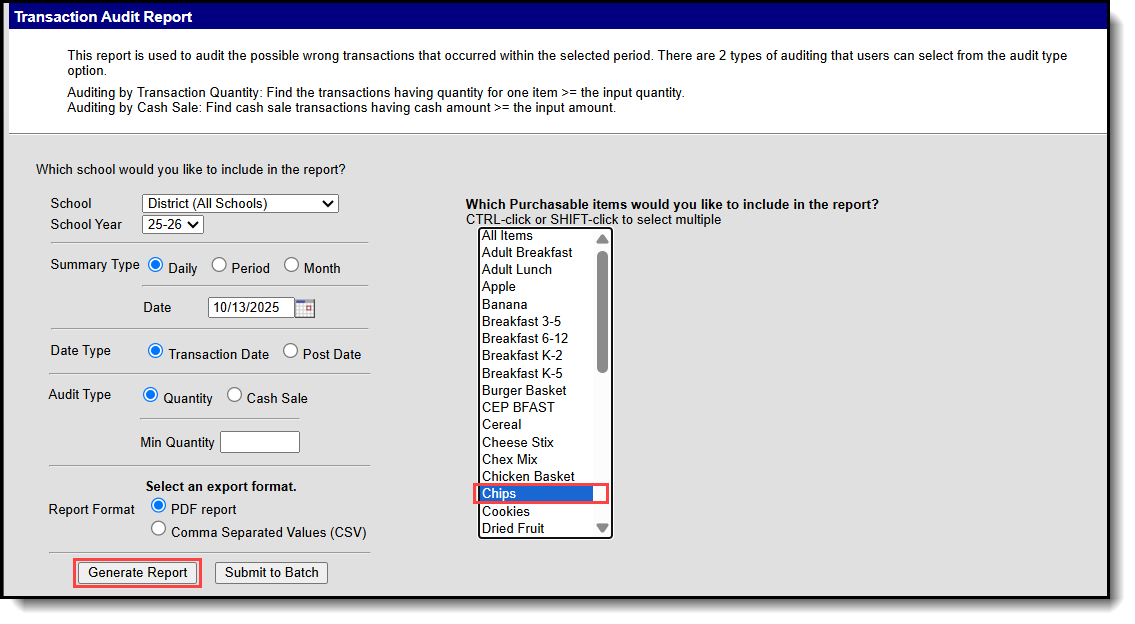Expand the district school list
Image resolution: width=1135 pixels, height=624 pixels.
240,203
